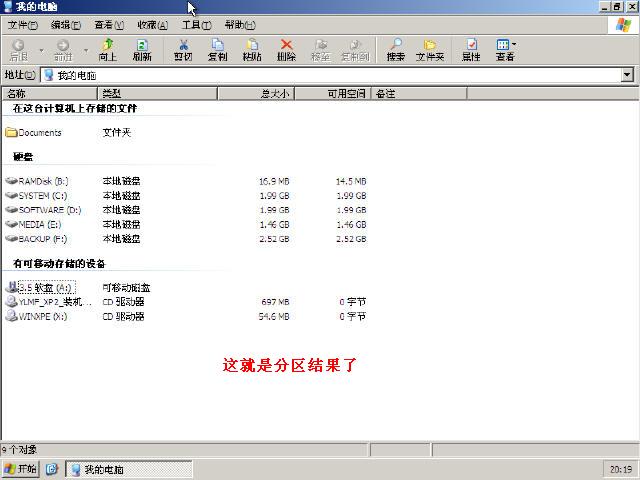Screen dimensions: 640x480
Task: Select the SYSTEM (C:) drive
Action: coord(43,196)
